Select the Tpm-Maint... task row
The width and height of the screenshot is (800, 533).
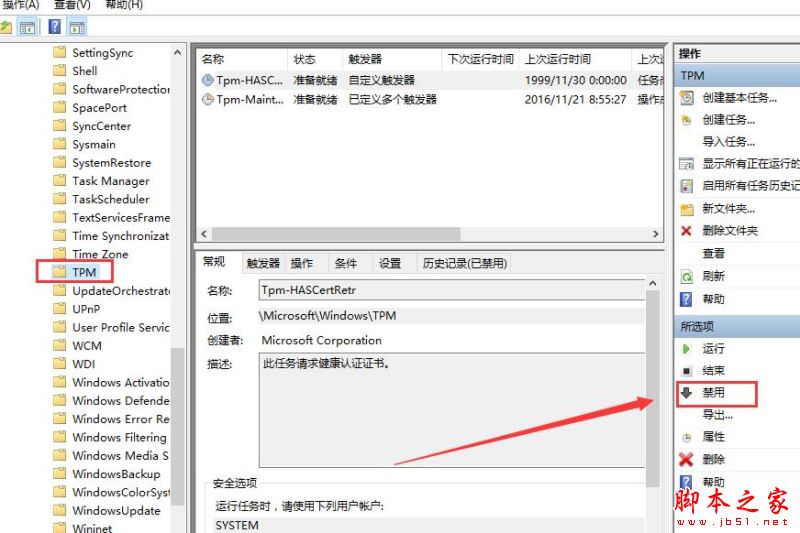(432, 99)
